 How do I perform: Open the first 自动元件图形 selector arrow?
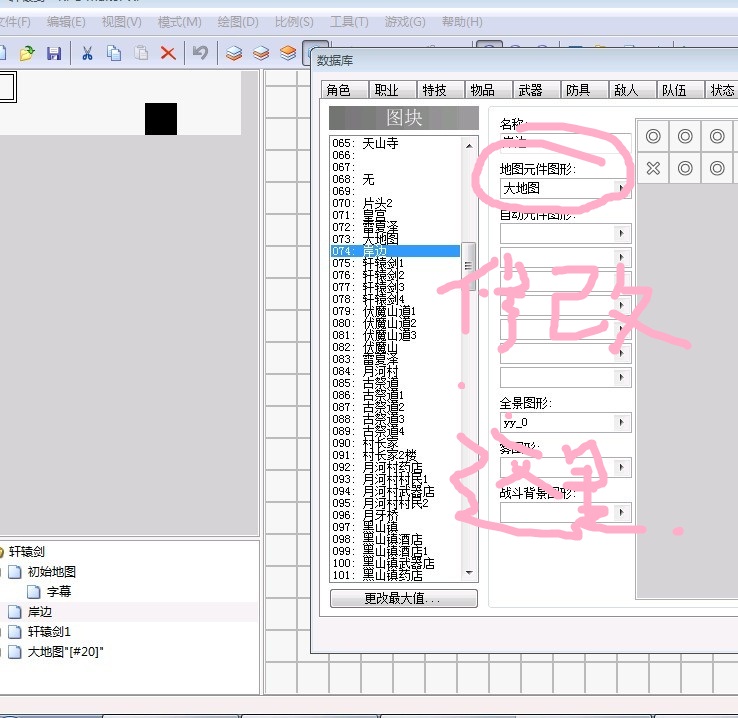click(x=622, y=233)
